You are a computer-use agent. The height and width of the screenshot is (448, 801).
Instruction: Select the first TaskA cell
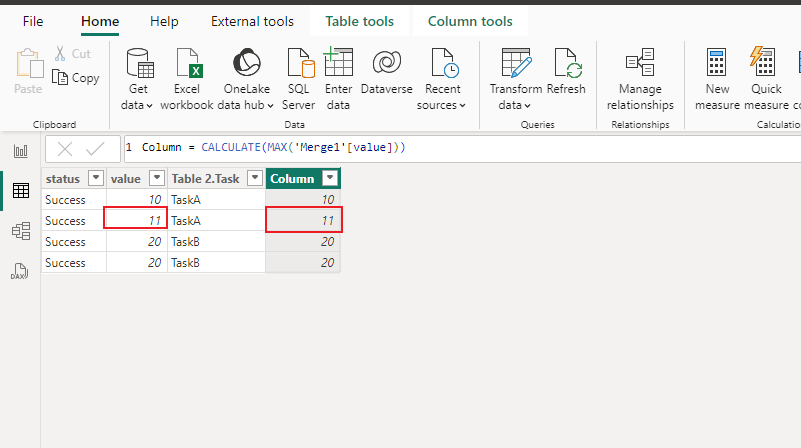[x=216, y=200]
